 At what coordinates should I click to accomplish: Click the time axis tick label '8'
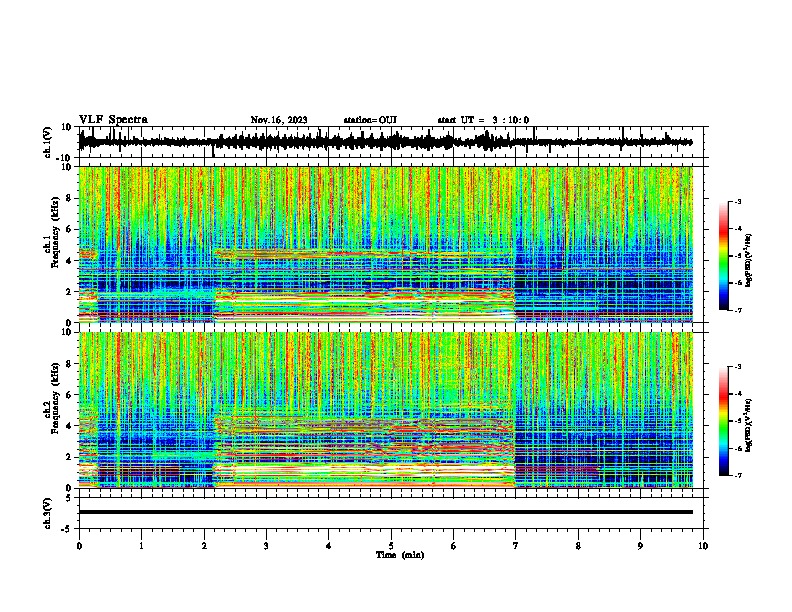tap(578, 546)
